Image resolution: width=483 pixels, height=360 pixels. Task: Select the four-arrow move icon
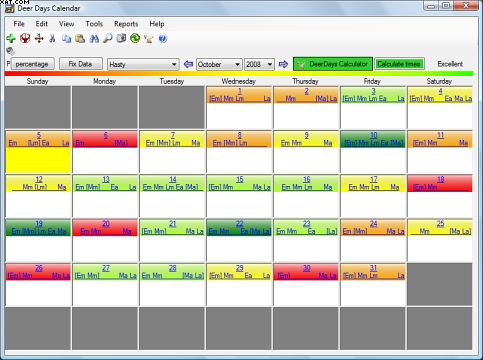coord(39,38)
